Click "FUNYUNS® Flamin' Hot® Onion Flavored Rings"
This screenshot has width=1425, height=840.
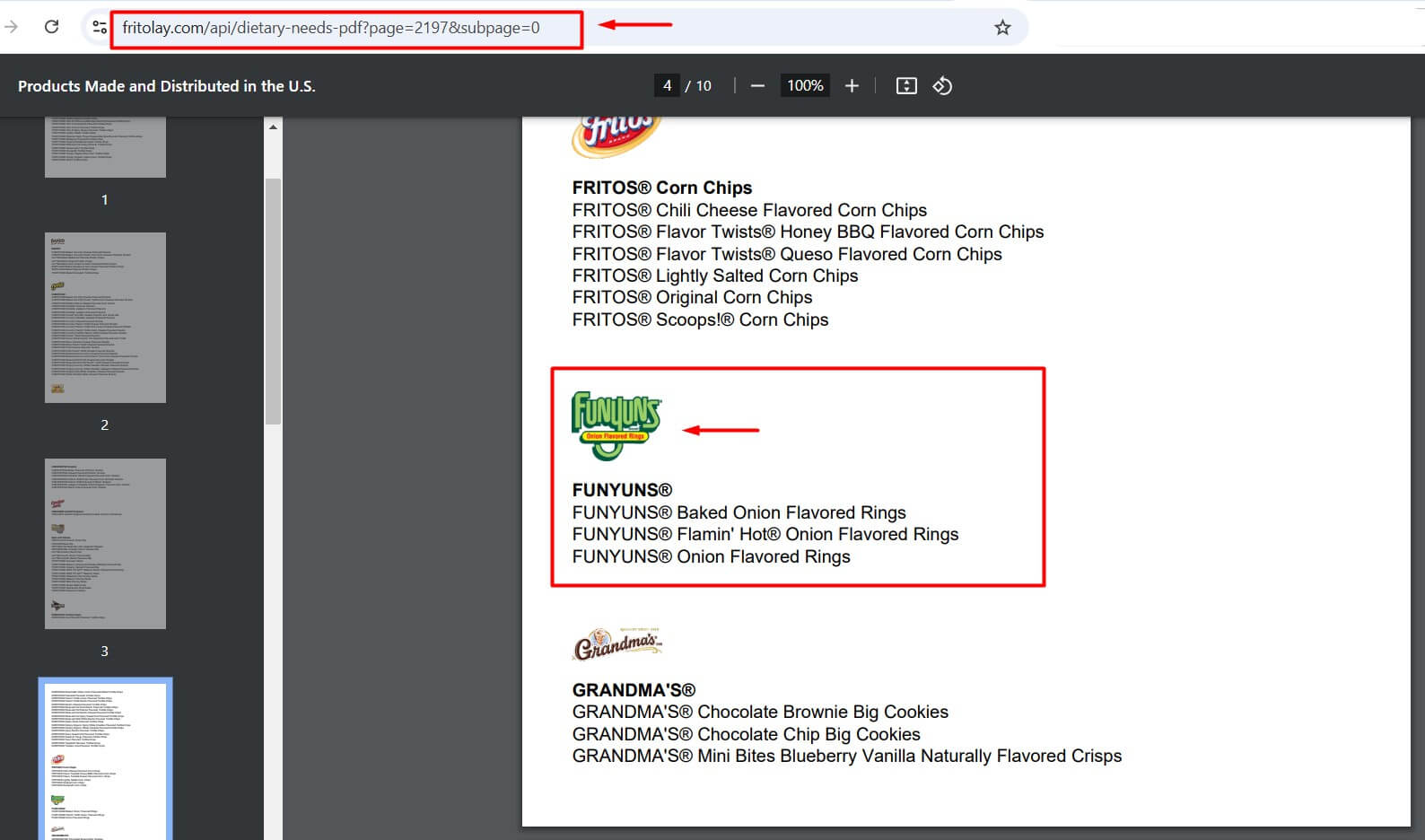point(765,534)
